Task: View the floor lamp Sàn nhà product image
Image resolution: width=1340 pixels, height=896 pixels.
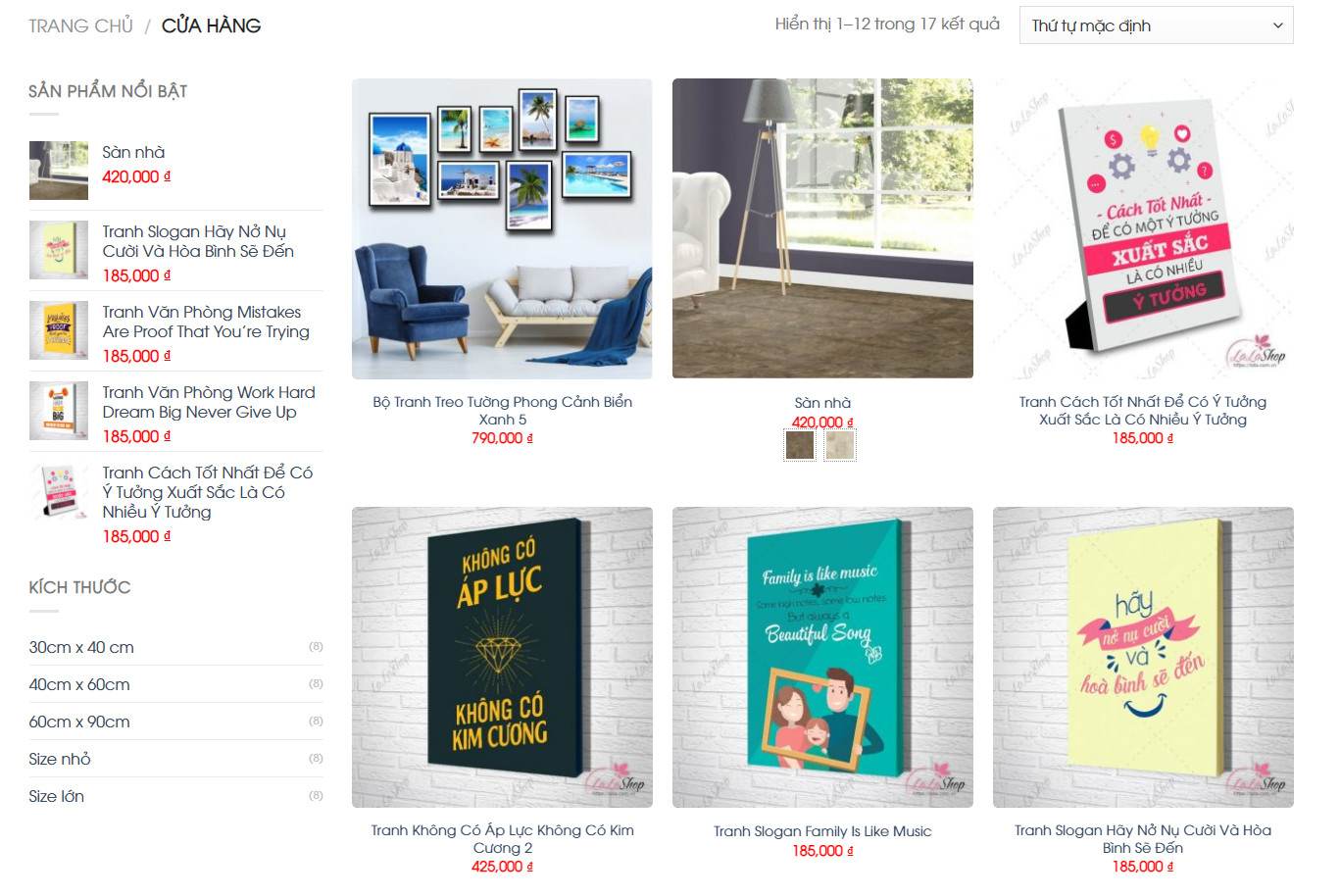Action: (822, 228)
